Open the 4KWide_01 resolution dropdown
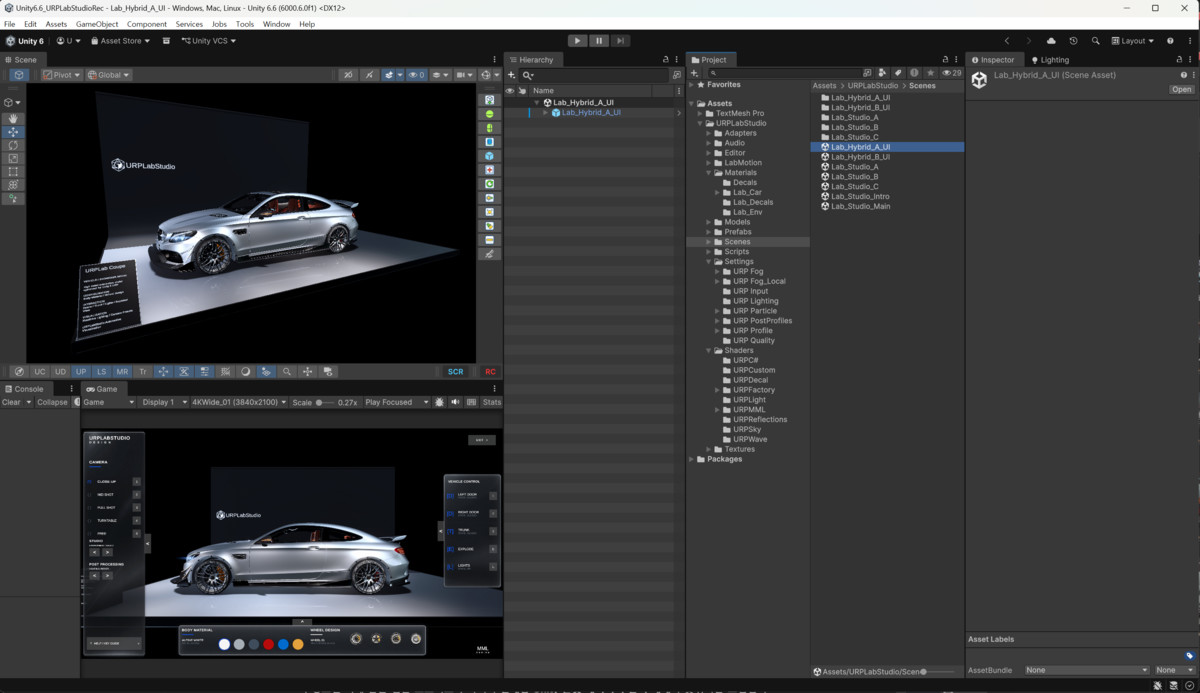 [x=239, y=402]
